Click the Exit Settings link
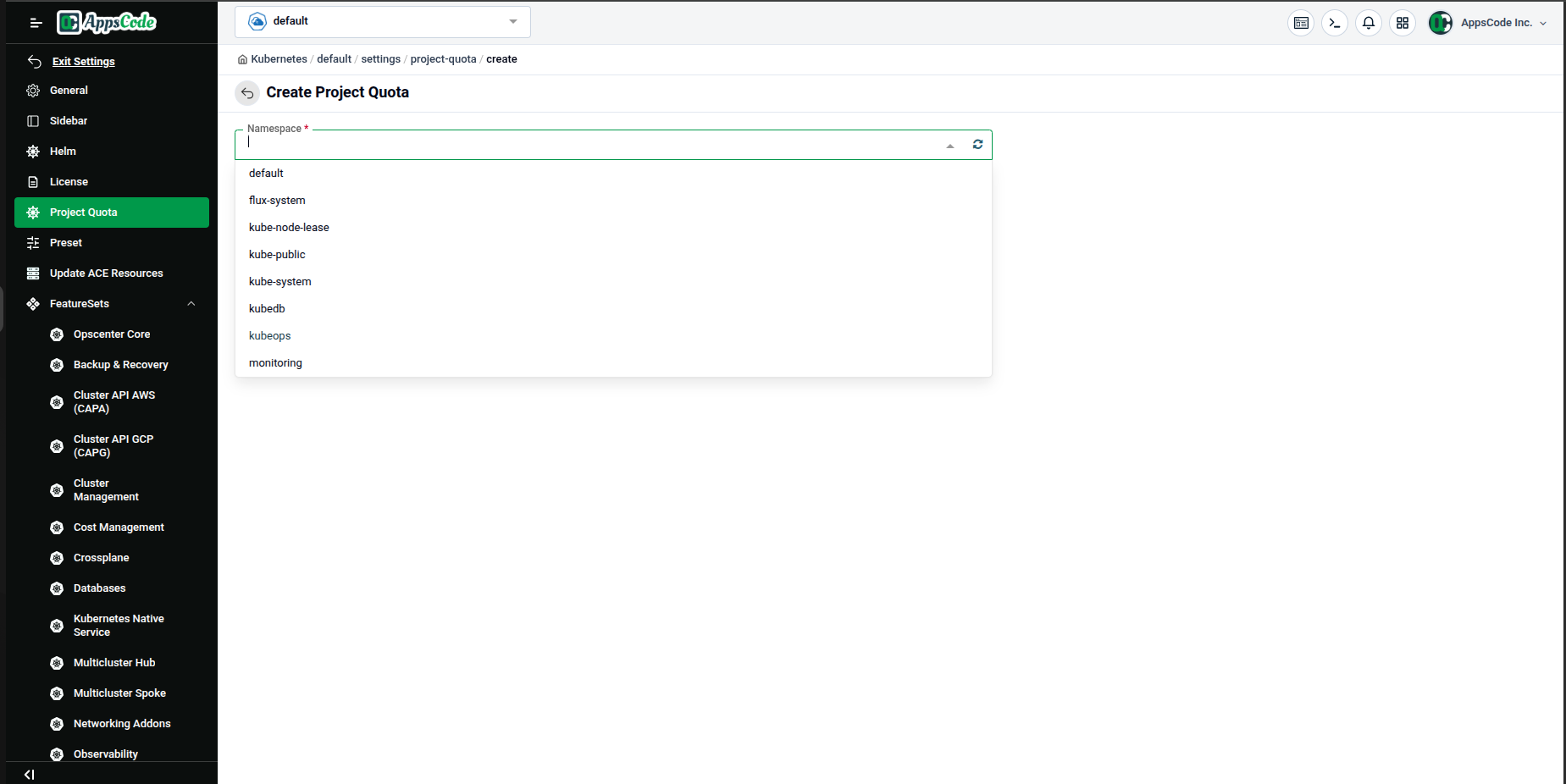This screenshot has width=1566, height=784. [83, 61]
